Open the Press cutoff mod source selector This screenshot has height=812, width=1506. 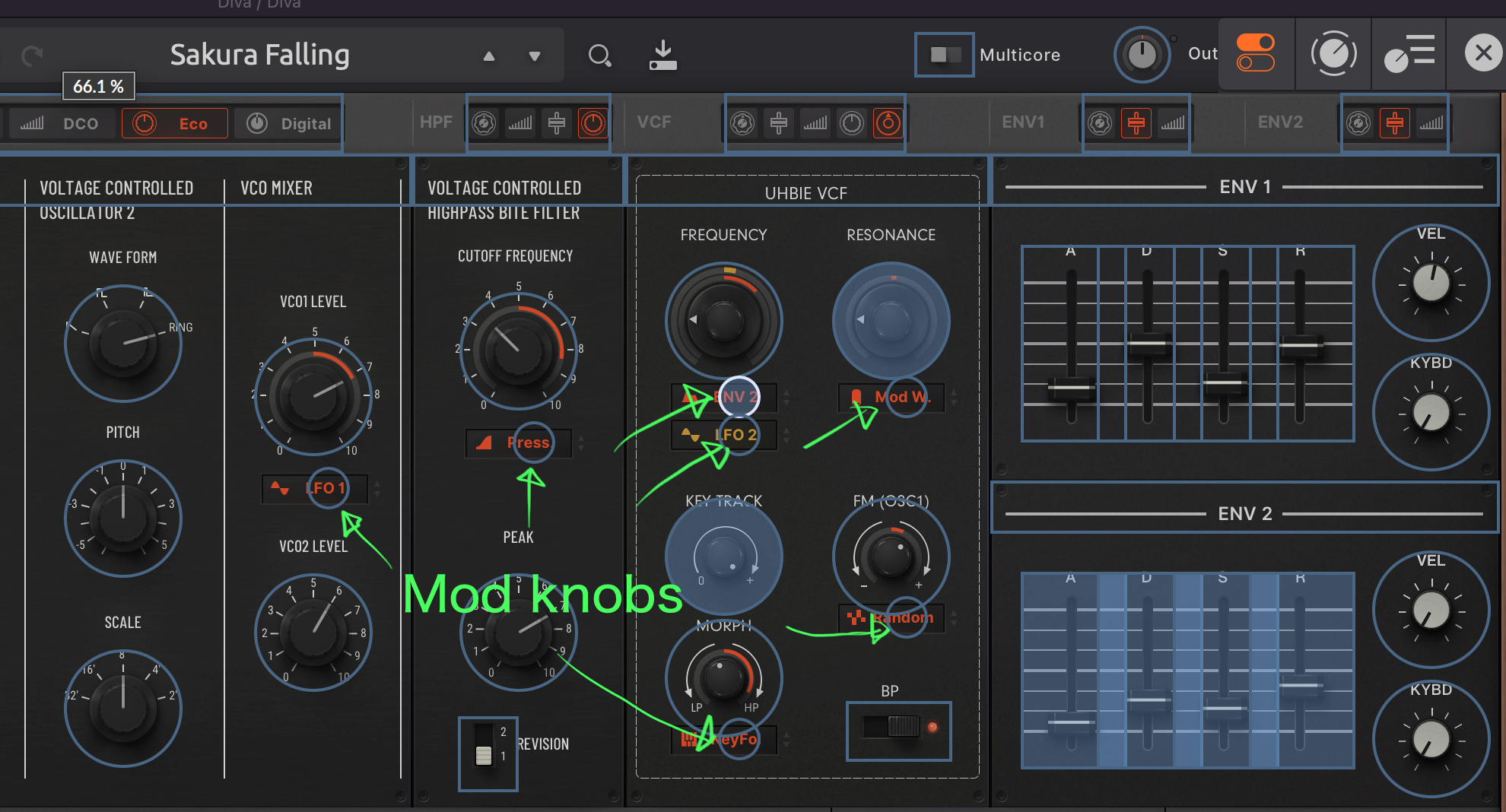click(519, 442)
